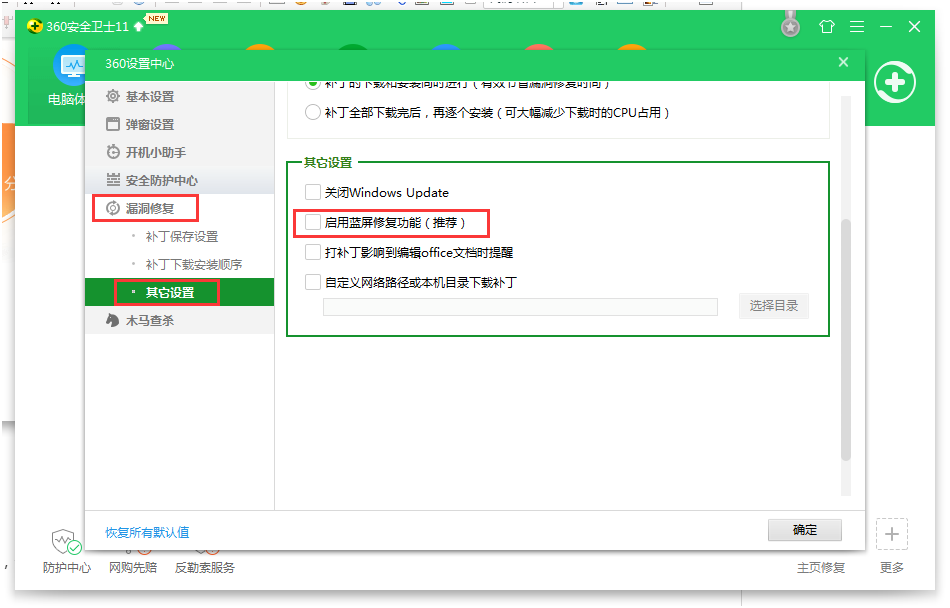Click the 360安全卫士 logo icon
This screenshot has width=950, height=608.
[35, 27]
